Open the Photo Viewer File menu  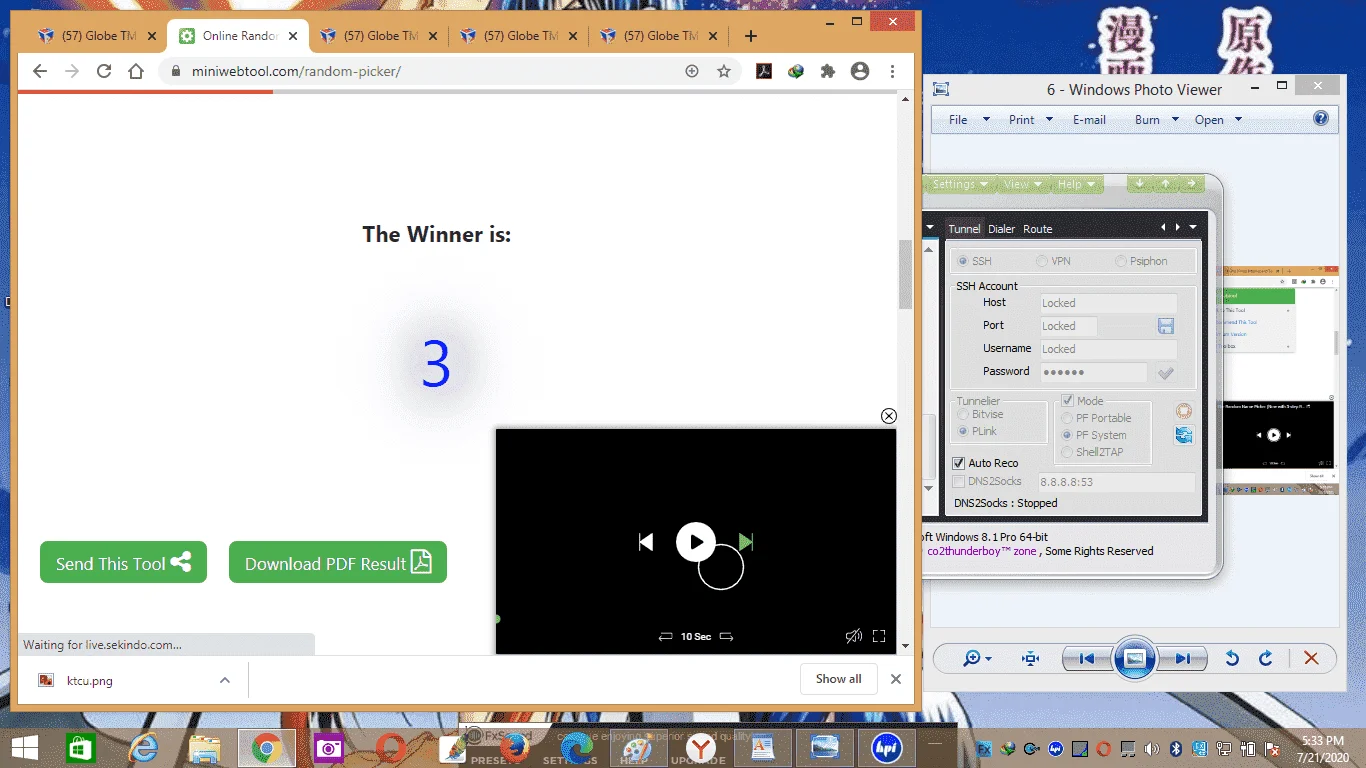[x=968, y=119]
